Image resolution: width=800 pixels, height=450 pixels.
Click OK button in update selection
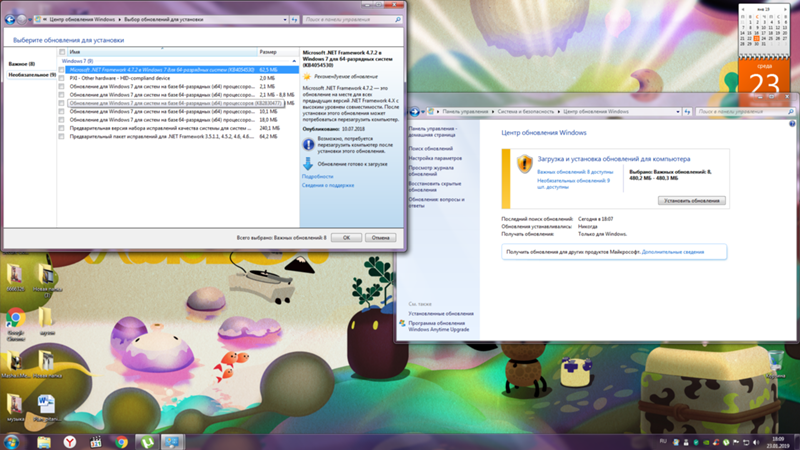click(x=346, y=238)
